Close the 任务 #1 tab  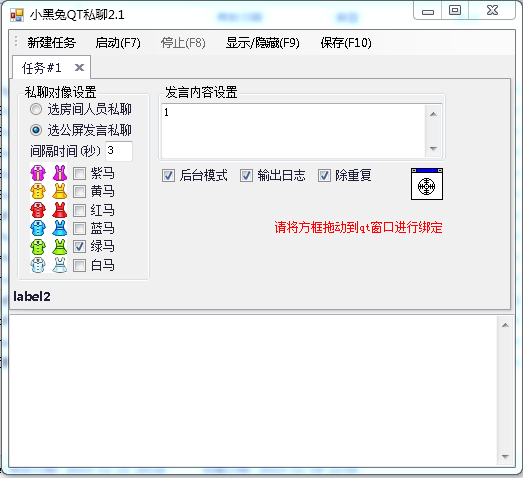coord(79,68)
